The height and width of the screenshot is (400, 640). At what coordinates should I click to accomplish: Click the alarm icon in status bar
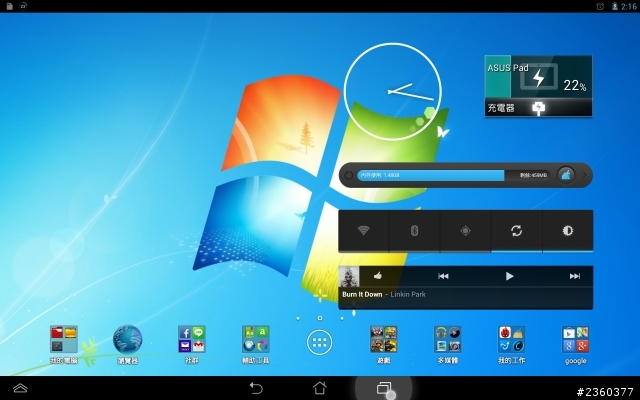pyautogui.click(x=600, y=6)
